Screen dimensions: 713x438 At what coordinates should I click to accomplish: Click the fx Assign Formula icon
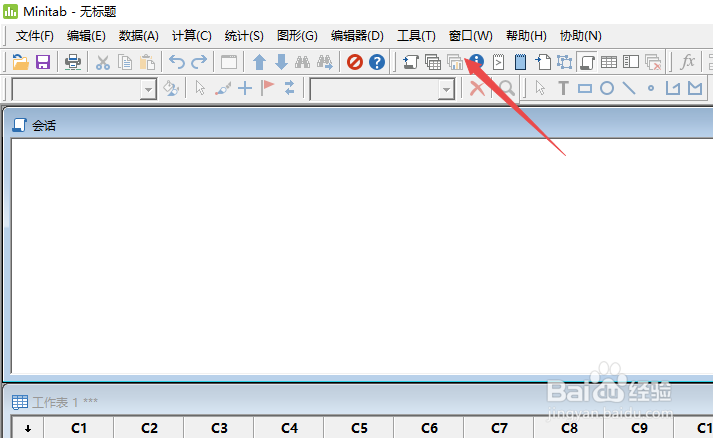click(688, 62)
